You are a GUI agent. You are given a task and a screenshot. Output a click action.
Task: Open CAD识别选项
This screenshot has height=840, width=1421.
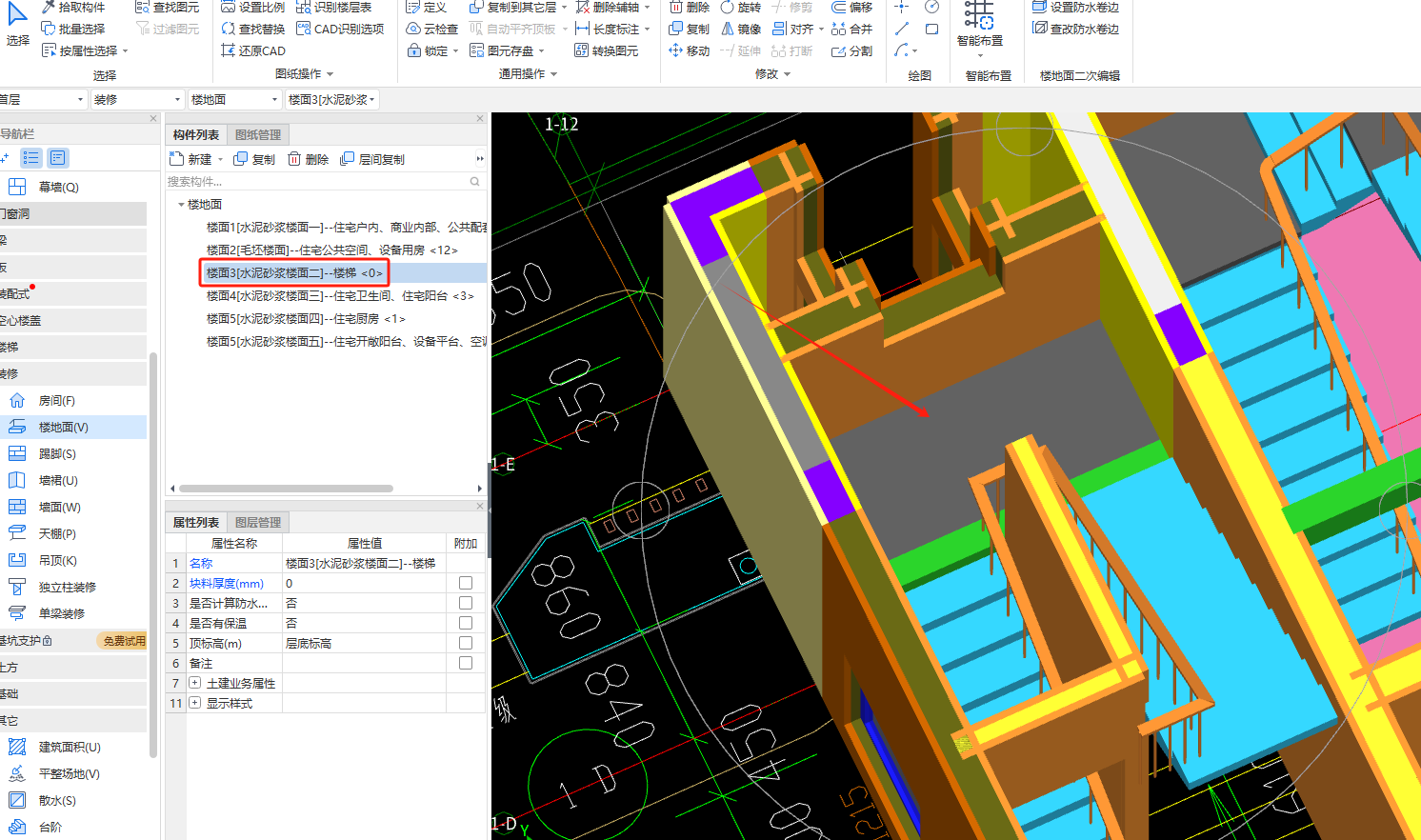pos(340,29)
